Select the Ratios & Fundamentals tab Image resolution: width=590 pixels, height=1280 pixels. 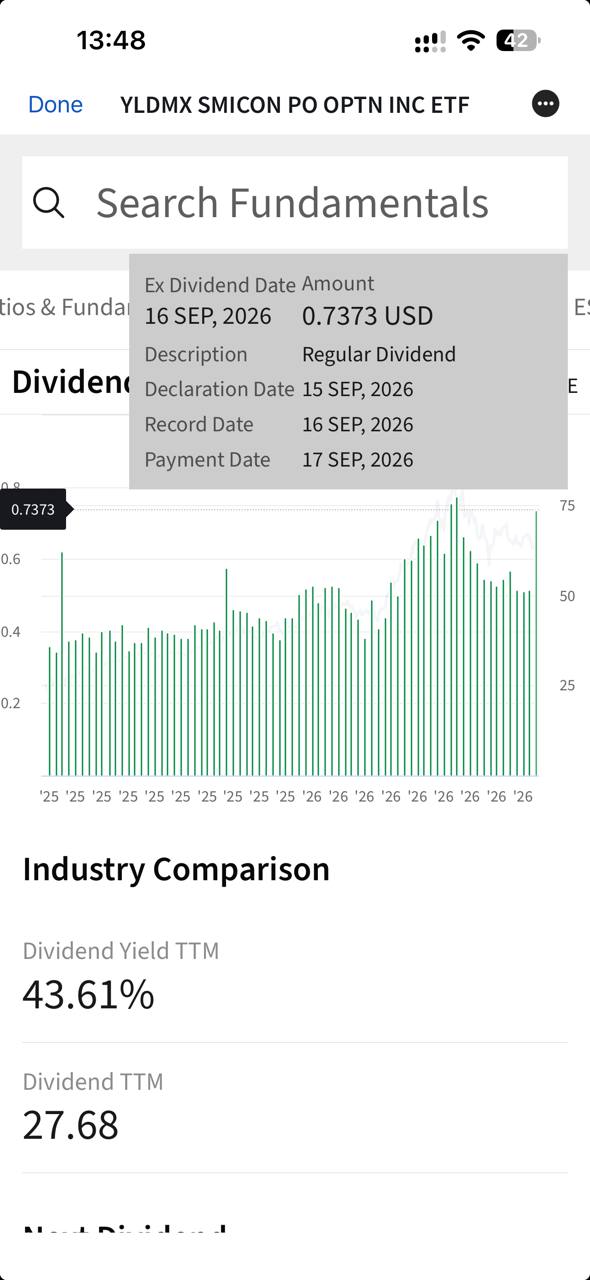click(66, 307)
